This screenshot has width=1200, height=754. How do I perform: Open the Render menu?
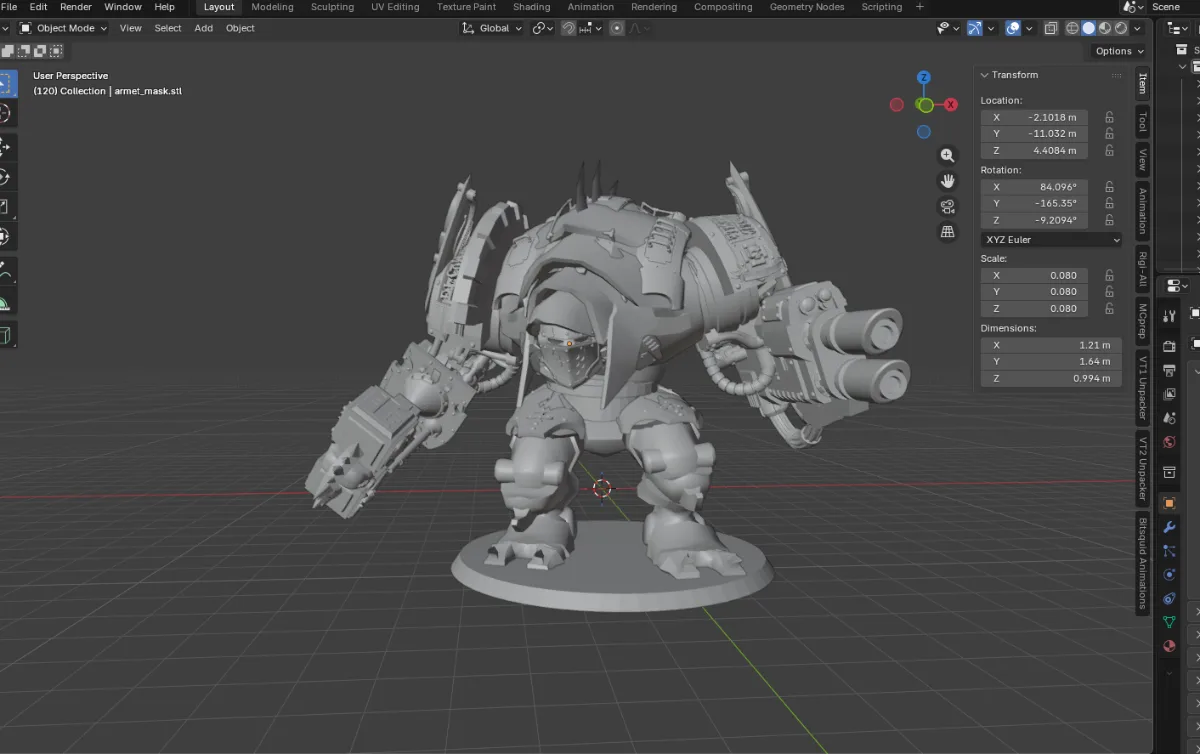[x=76, y=7]
